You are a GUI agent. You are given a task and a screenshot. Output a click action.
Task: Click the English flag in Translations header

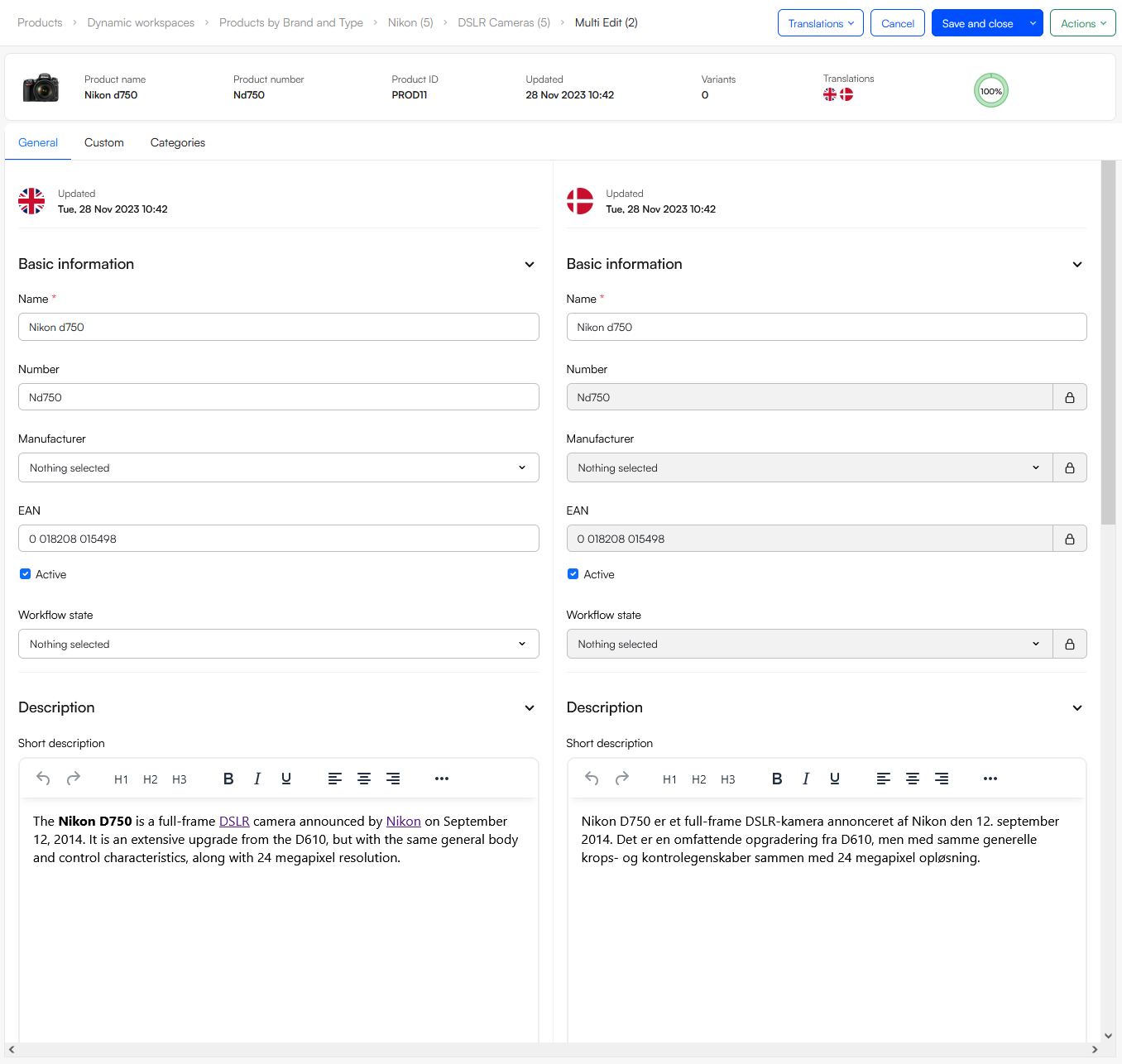(830, 94)
